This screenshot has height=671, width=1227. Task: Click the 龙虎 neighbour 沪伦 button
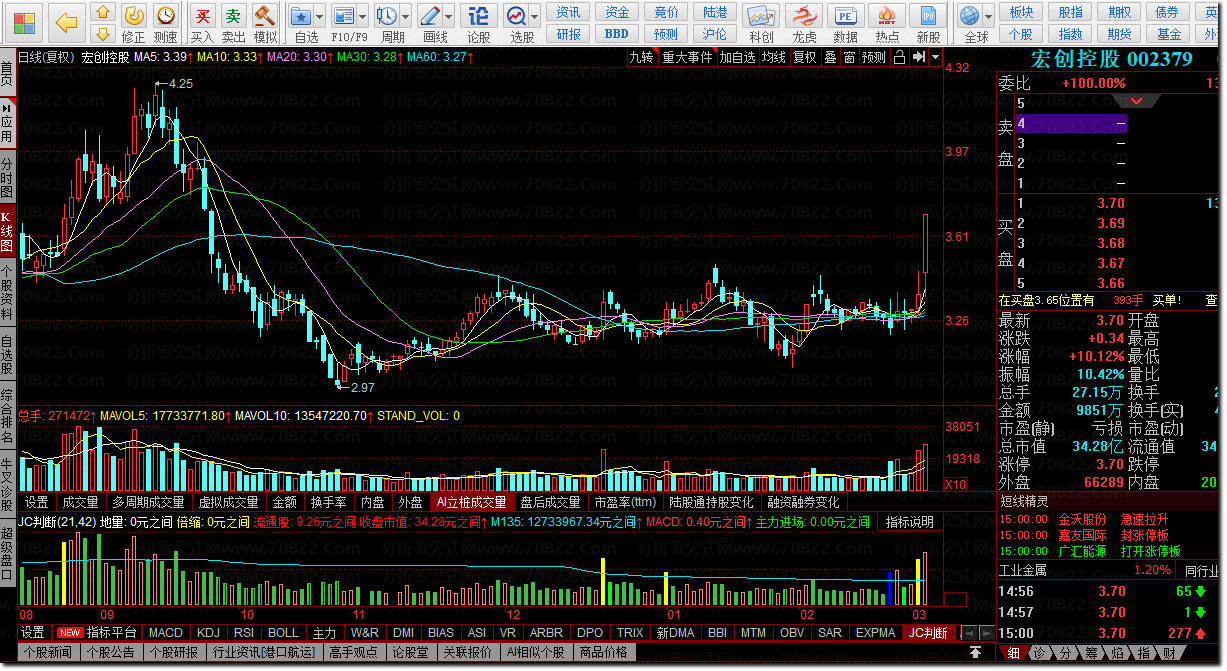(x=715, y=34)
